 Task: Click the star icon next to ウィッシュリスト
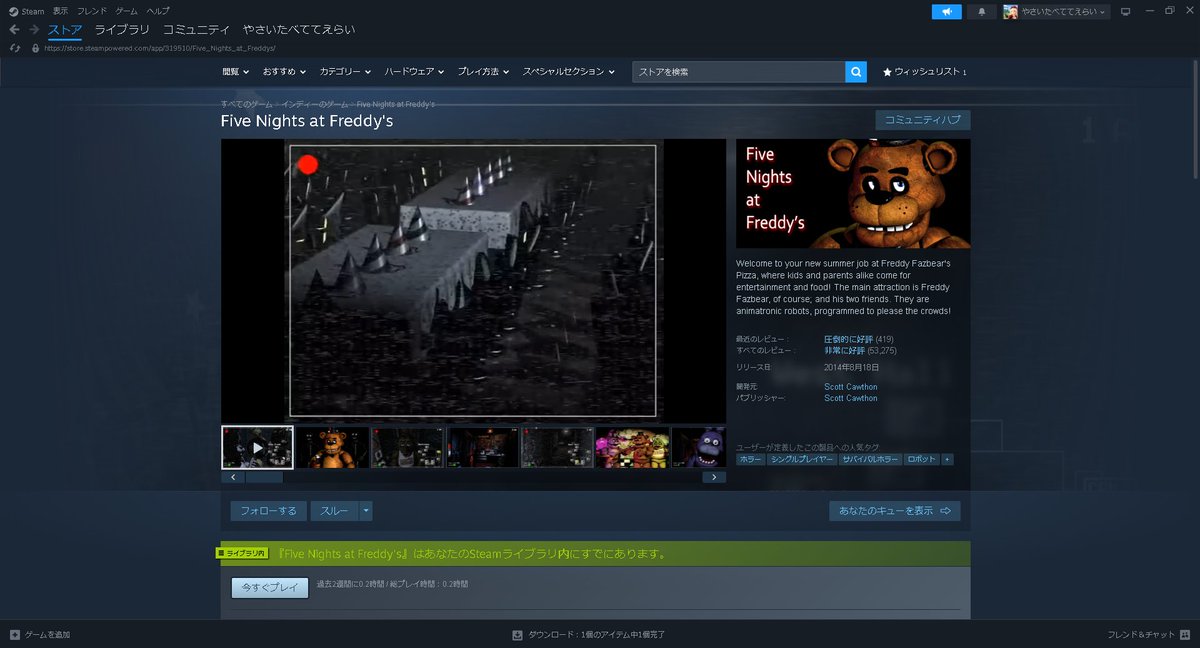[x=887, y=72]
